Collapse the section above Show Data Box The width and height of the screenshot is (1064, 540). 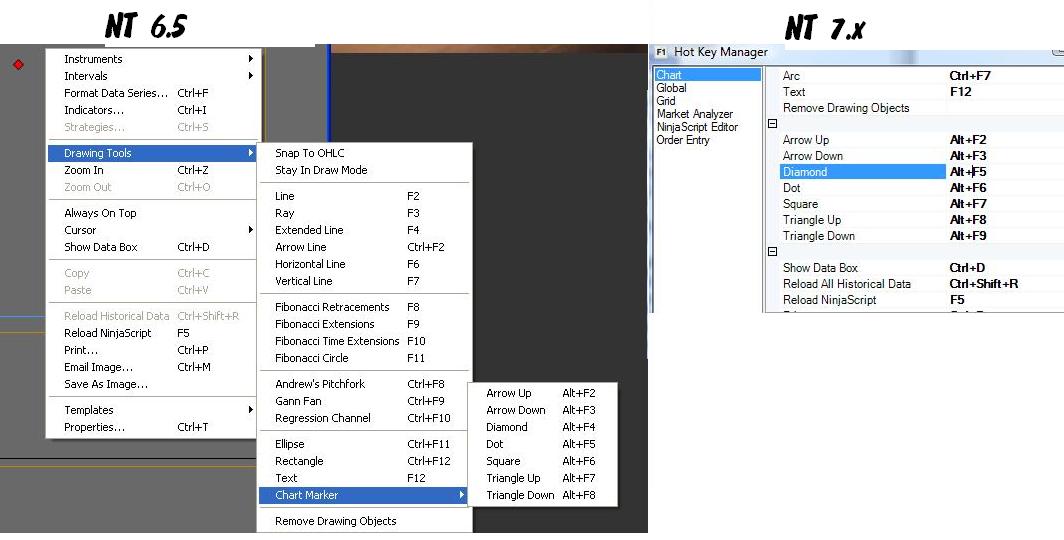point(772,252)
